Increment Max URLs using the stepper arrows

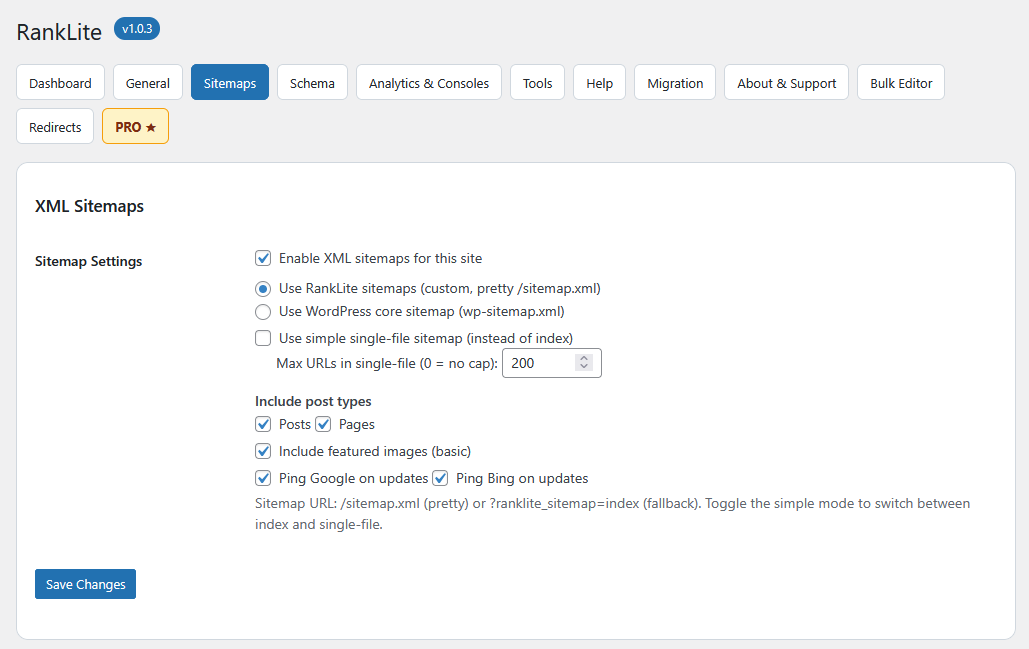584,358
